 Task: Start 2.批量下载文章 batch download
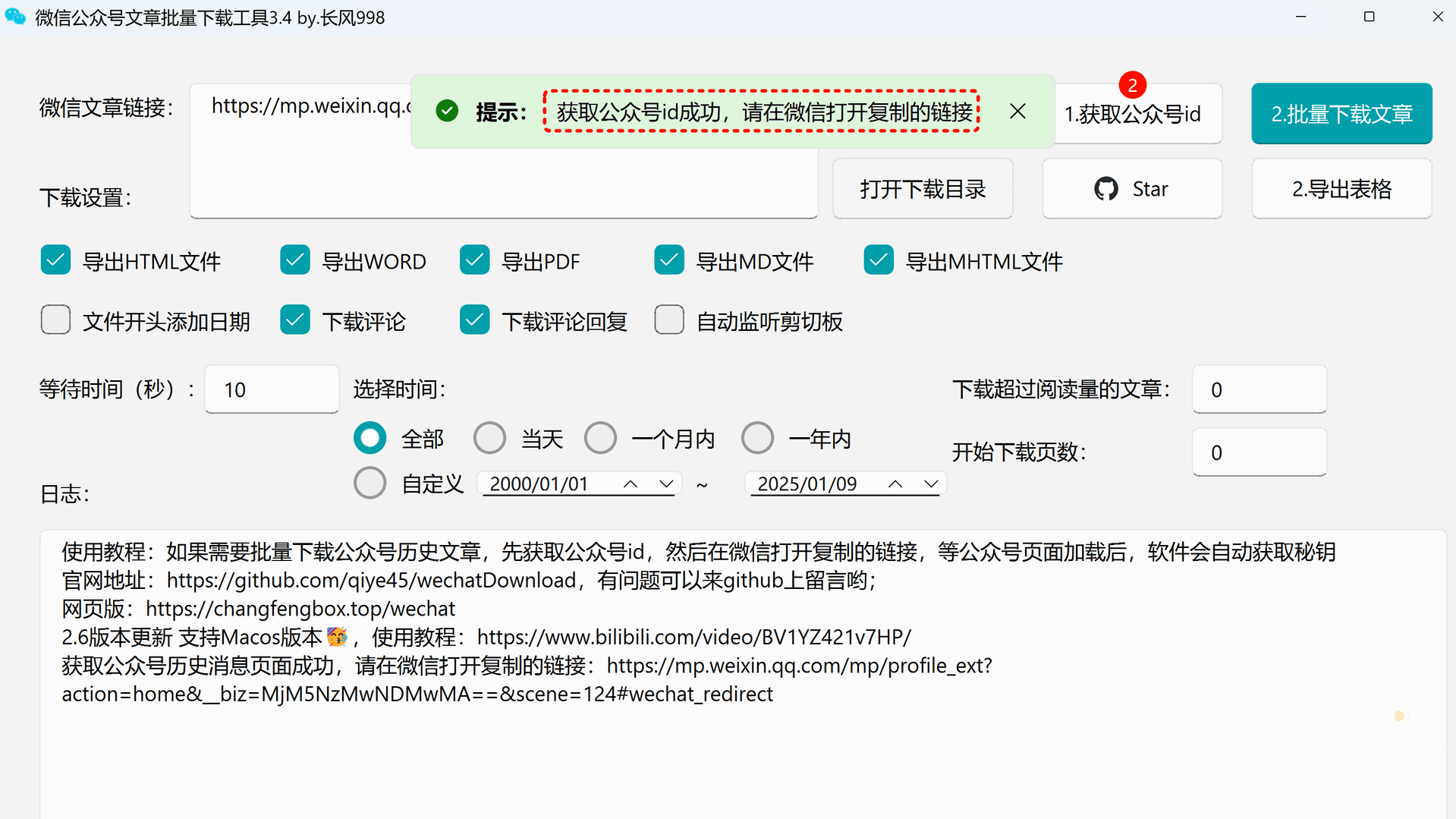coord(1341,114)
